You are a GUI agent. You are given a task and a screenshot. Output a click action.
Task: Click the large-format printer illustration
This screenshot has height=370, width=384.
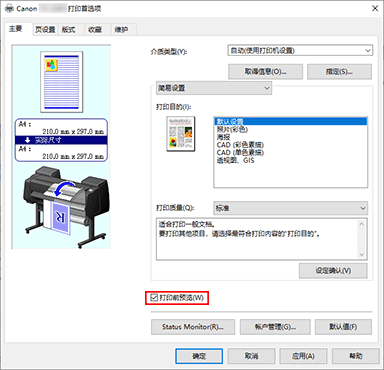pos(66,207)
